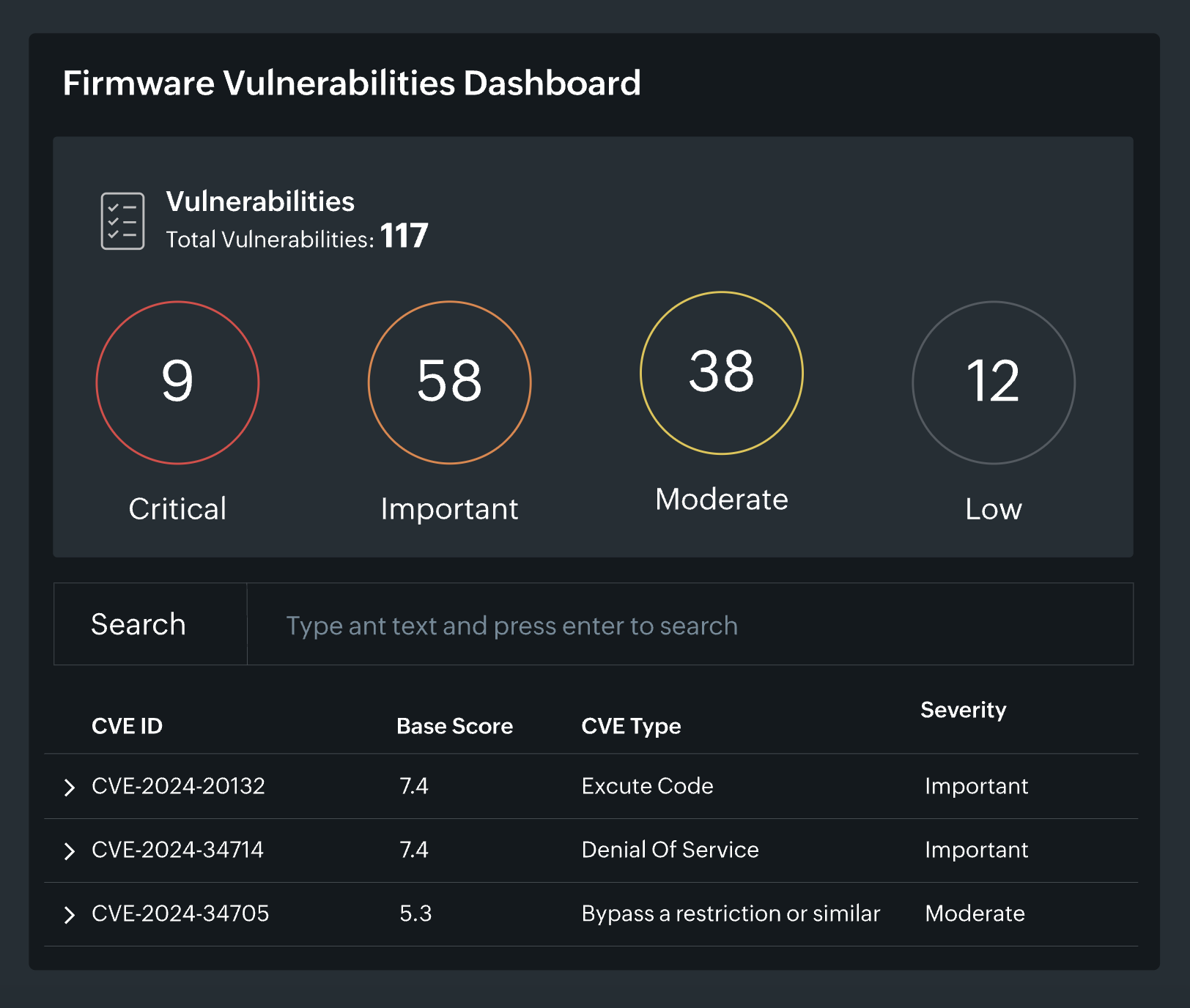Screen dimensions: 1190x1008
Task: Select the red Critical count circle
Action: 177,382
